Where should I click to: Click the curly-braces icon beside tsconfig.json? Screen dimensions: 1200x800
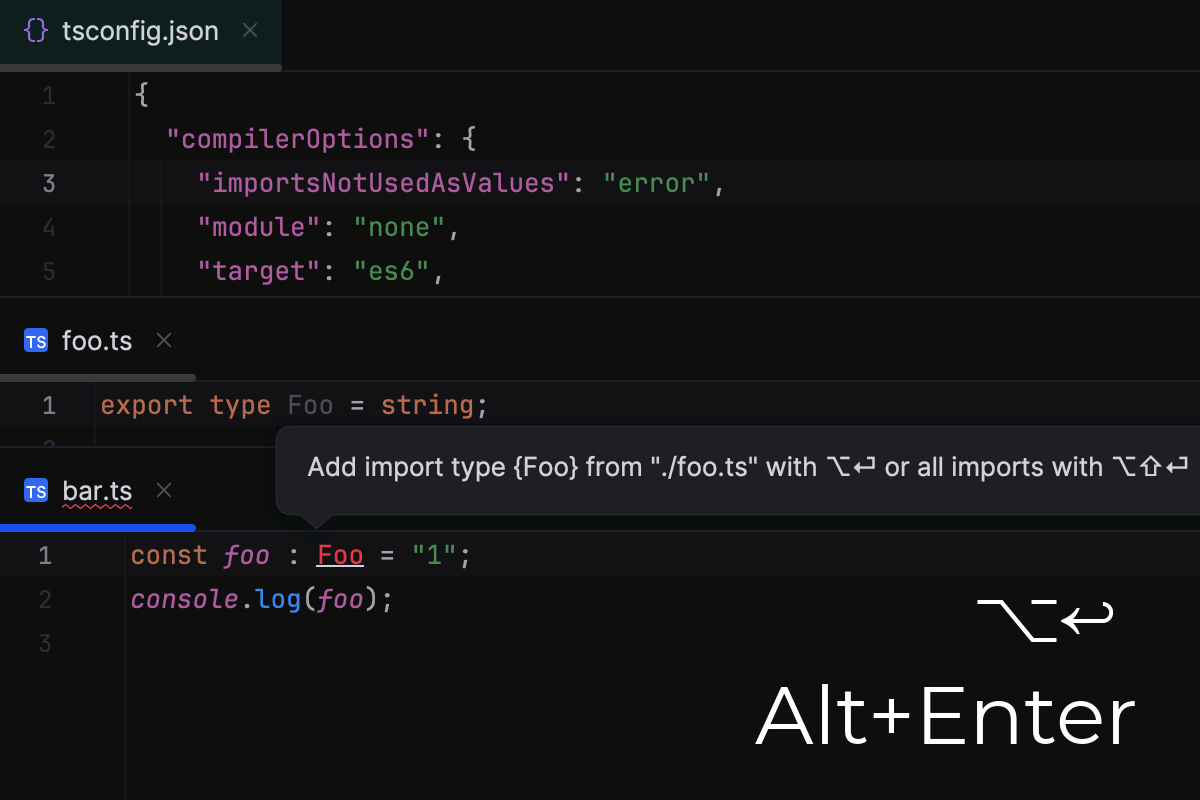[35, 30]
